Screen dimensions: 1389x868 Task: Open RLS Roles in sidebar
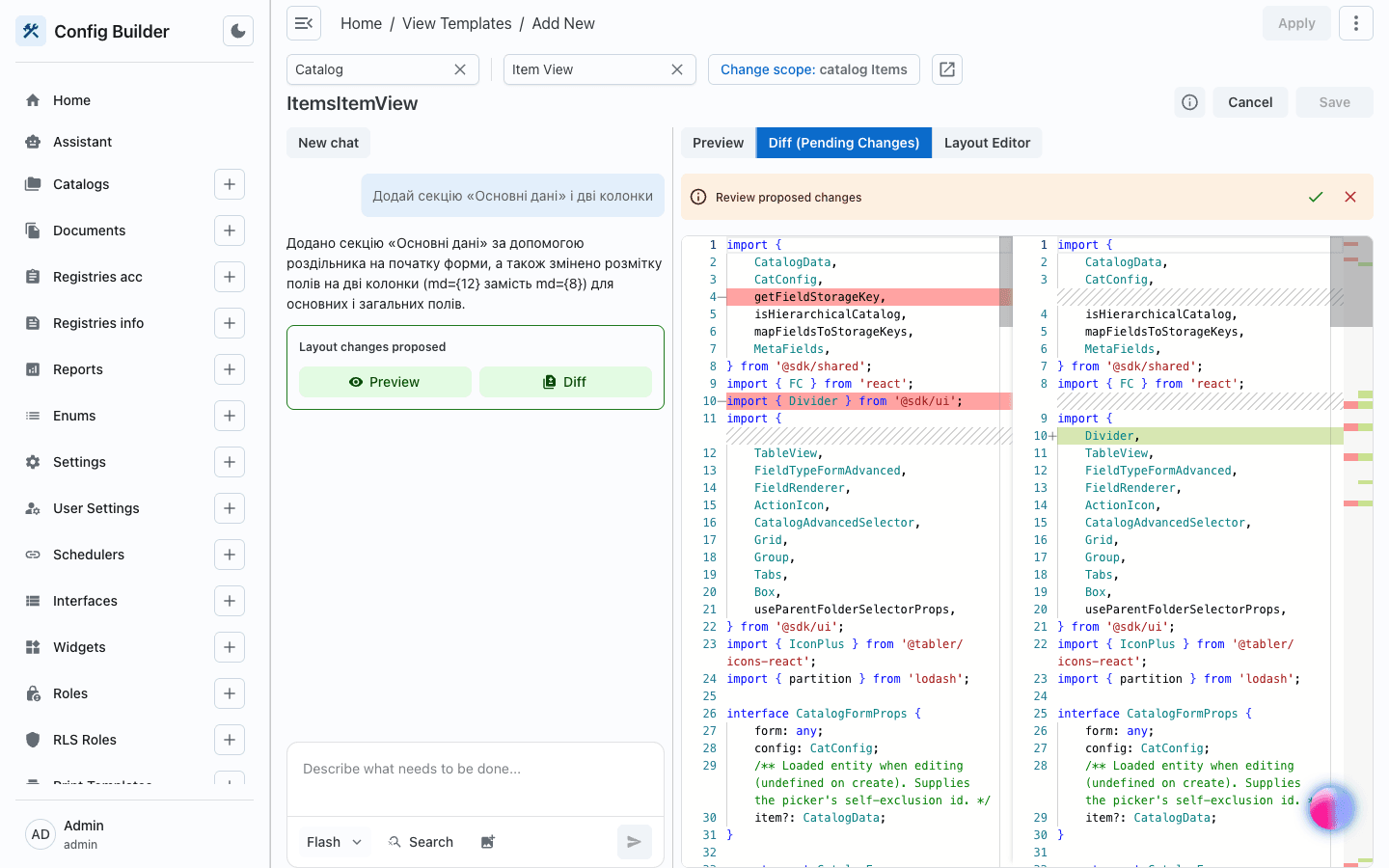click(x=85, y=740)
